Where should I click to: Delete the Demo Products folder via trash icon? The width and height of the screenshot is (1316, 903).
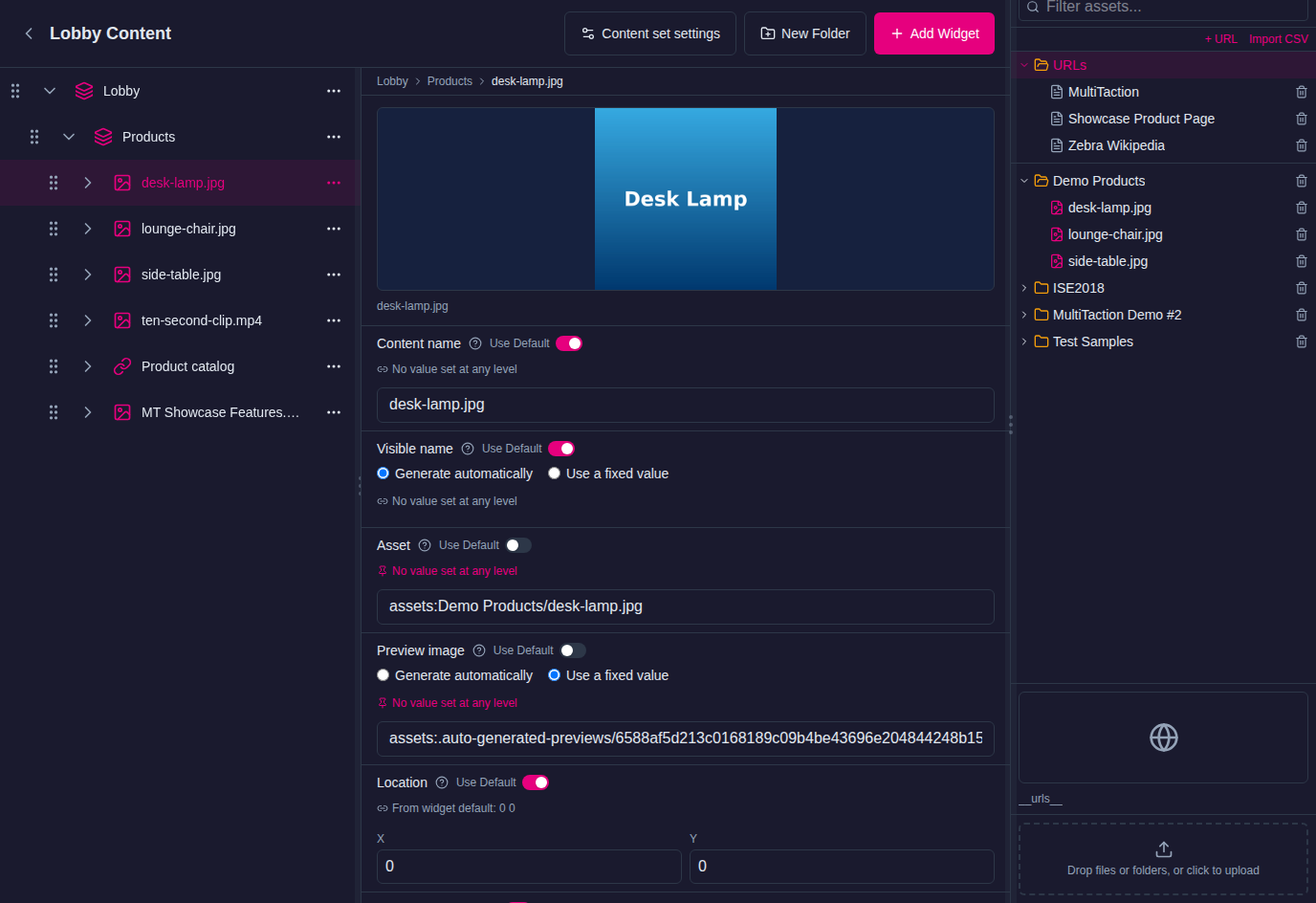[1302, 181]
